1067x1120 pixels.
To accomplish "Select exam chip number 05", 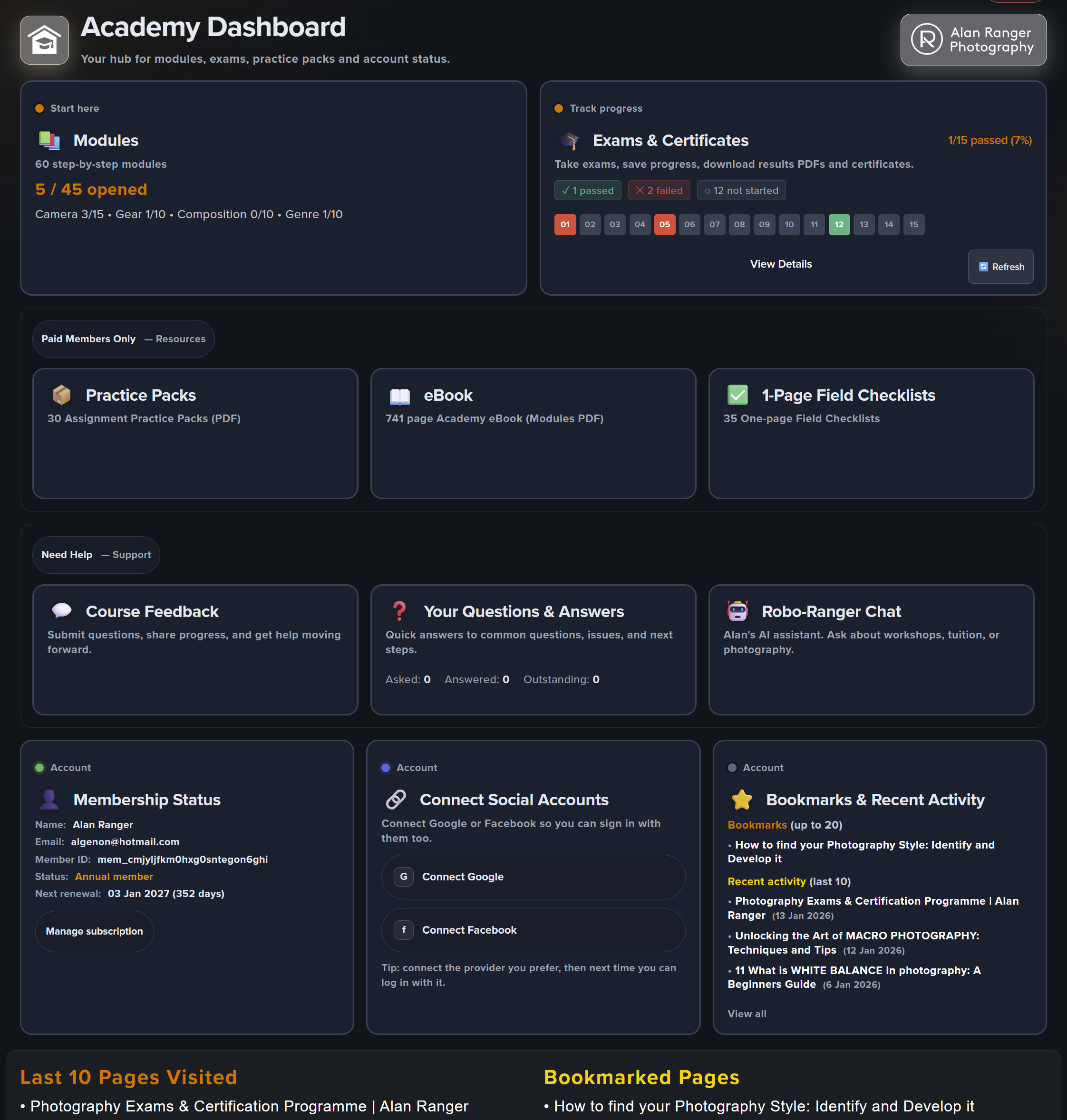I will pyautogui.click(x=664, y=224).
